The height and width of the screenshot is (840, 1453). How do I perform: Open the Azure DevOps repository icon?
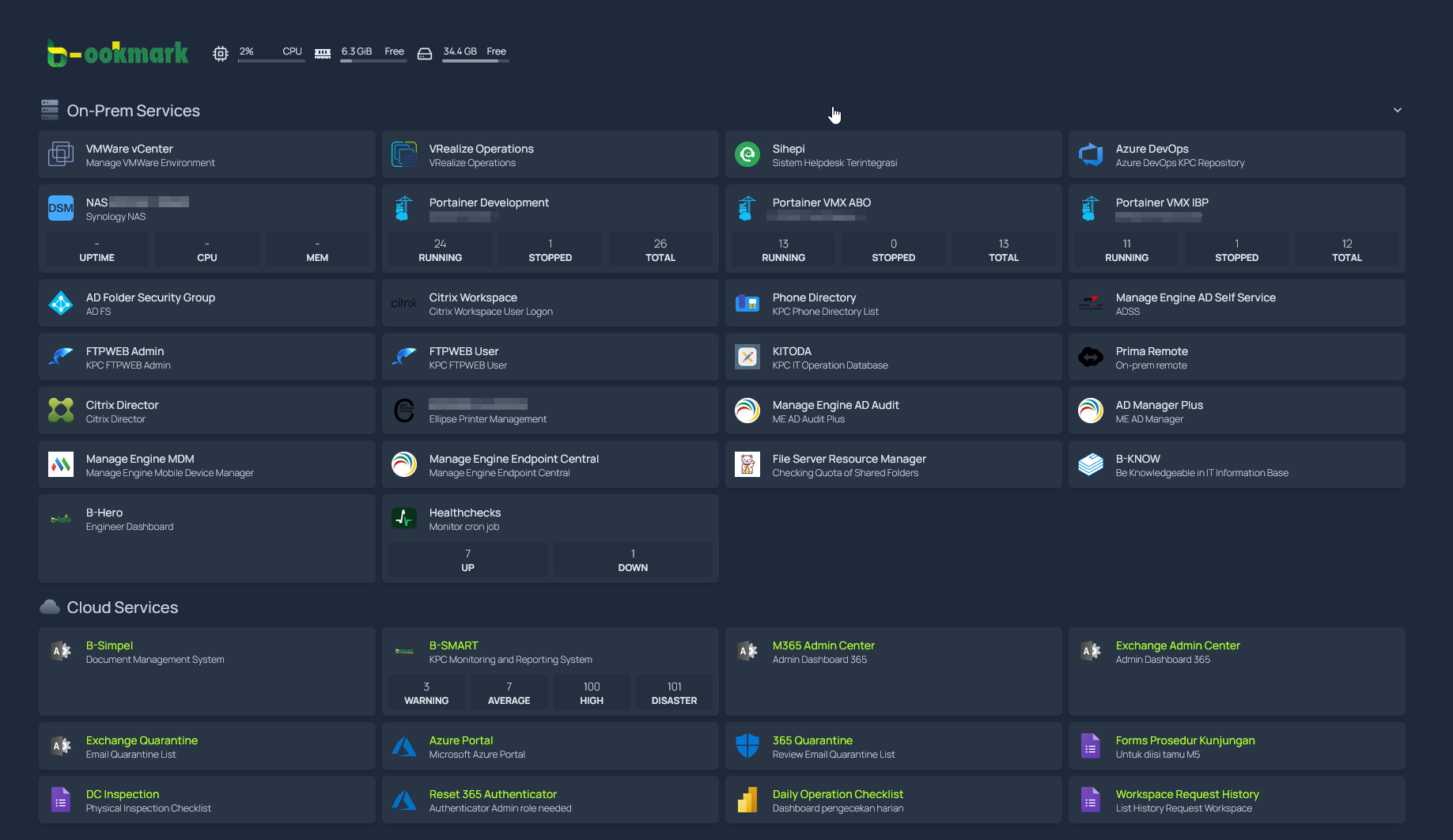click(x=1091, y=154)
